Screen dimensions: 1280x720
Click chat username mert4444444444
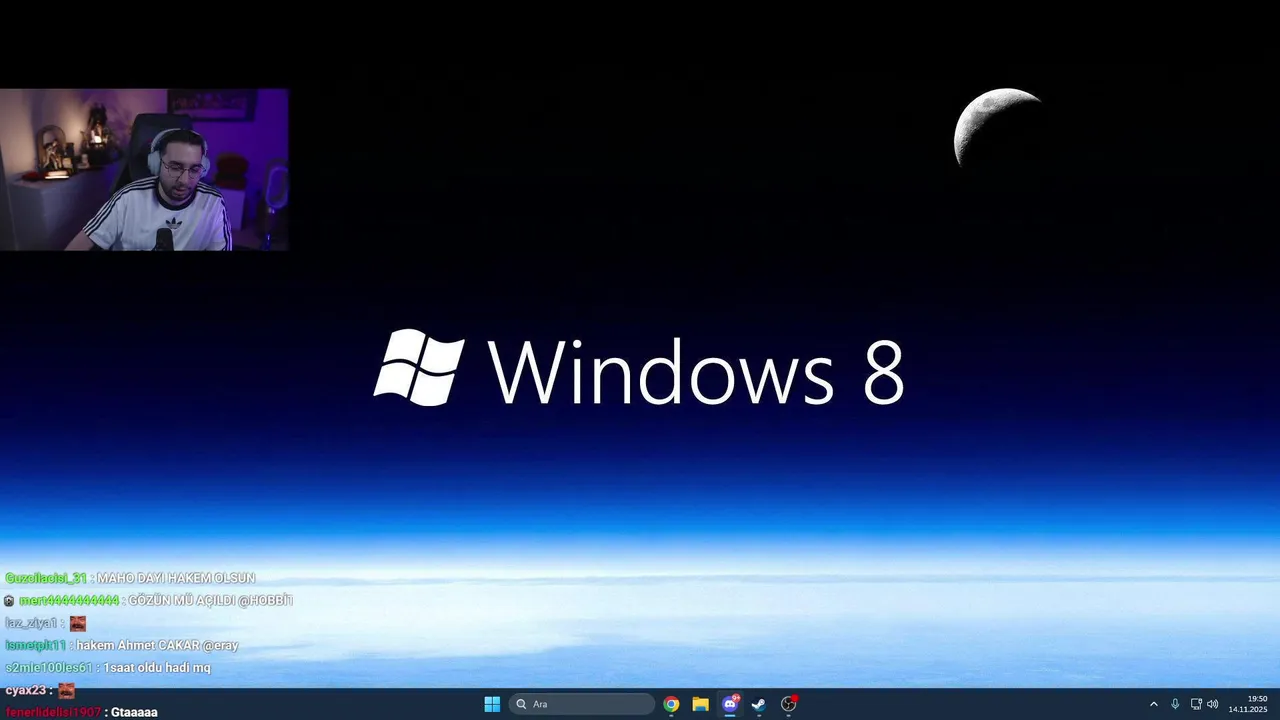click(x=69, y=600)
